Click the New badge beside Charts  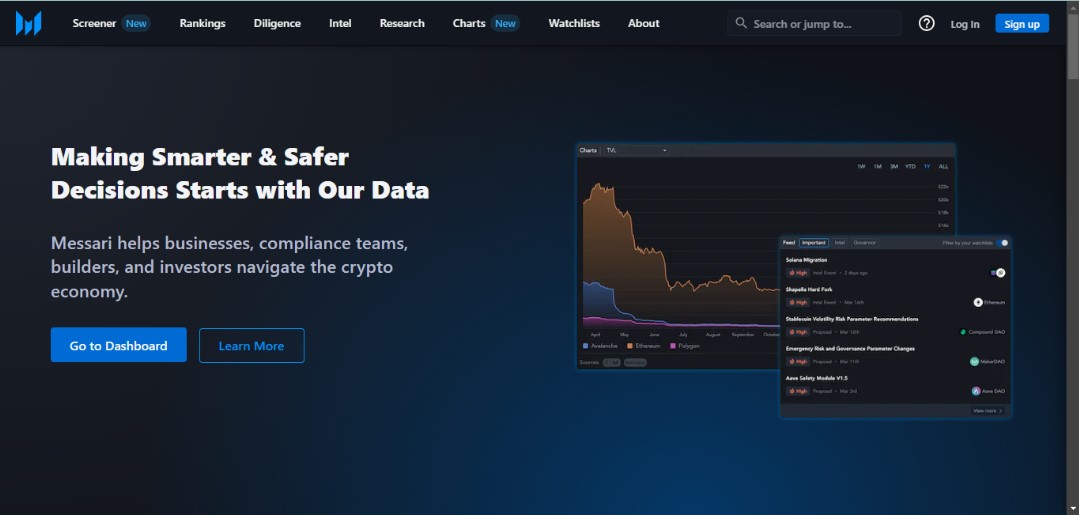coord(505,23)
